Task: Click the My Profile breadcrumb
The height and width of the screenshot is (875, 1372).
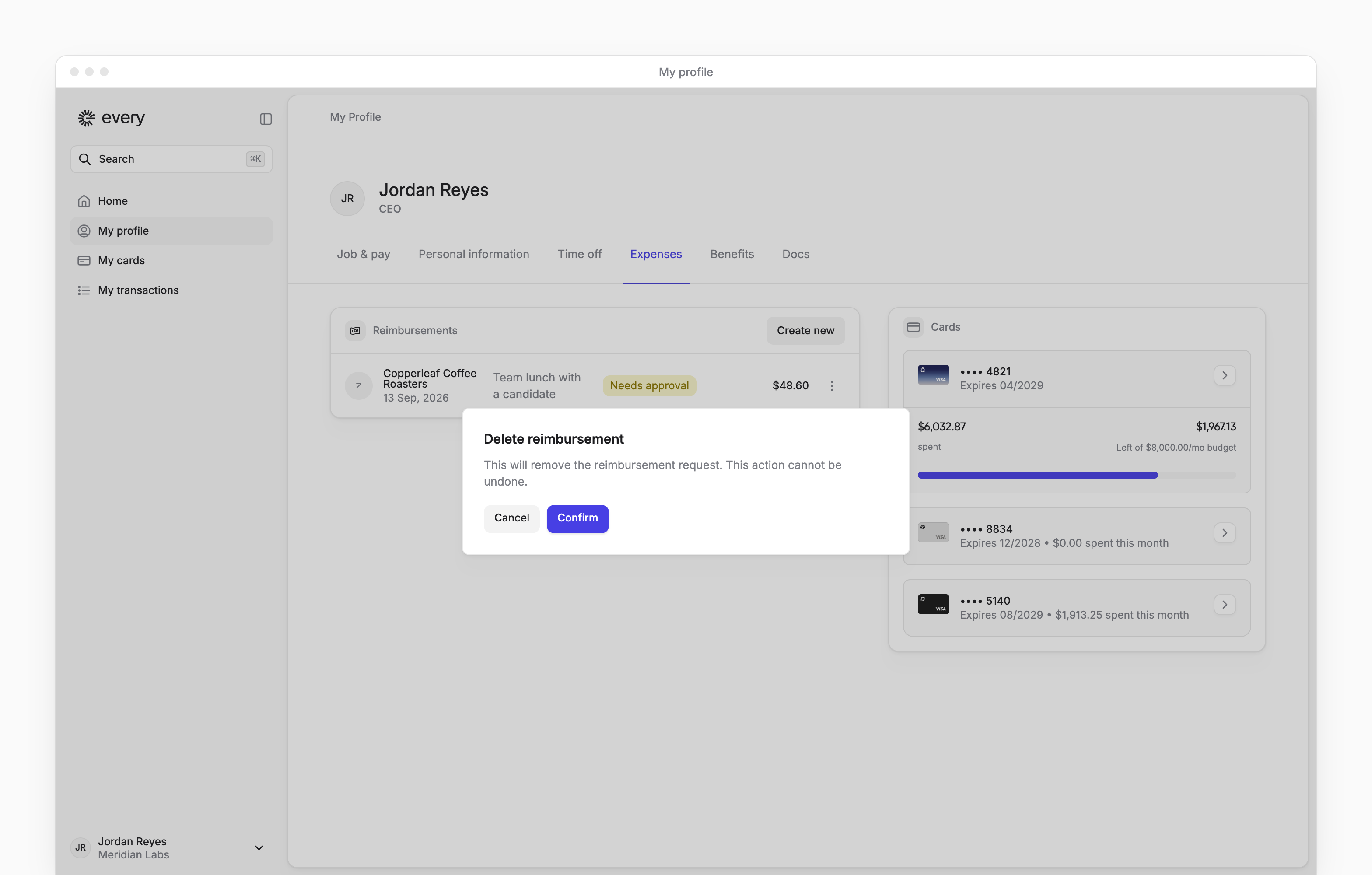Action: coord(355,117)
